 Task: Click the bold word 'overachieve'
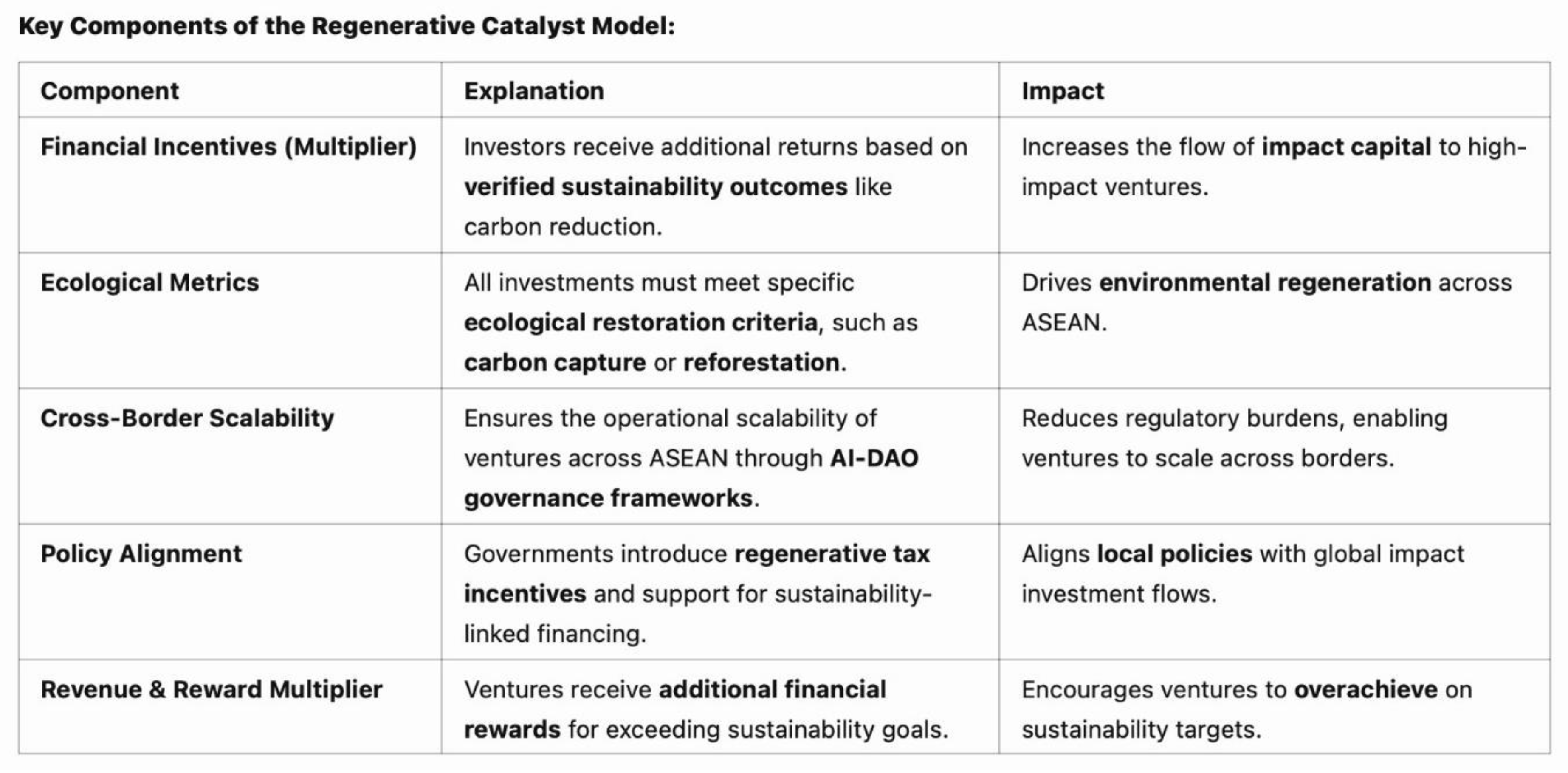1365,690
